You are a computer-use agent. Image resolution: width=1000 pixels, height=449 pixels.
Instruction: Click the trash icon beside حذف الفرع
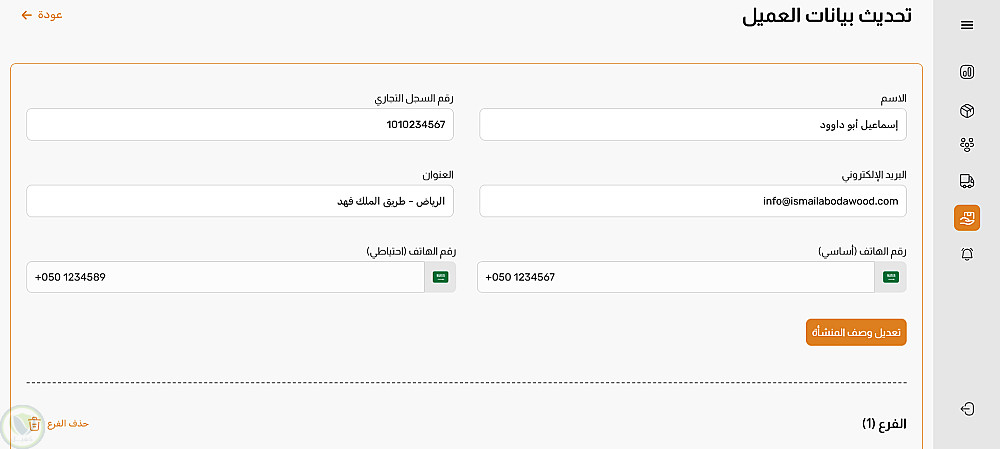[35, 423]
